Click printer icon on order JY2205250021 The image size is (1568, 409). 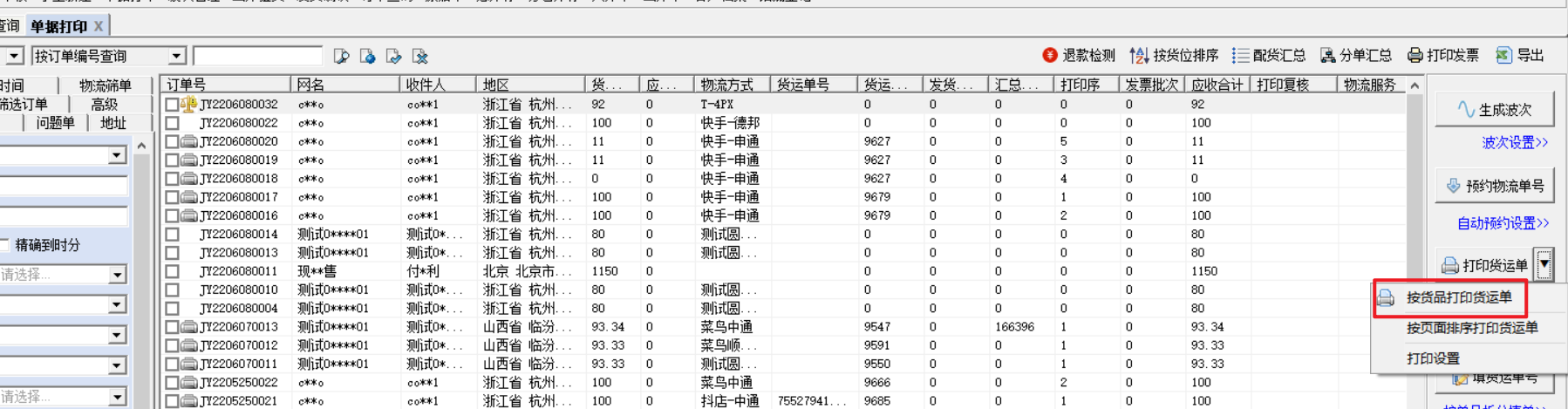tap(189, 401)
